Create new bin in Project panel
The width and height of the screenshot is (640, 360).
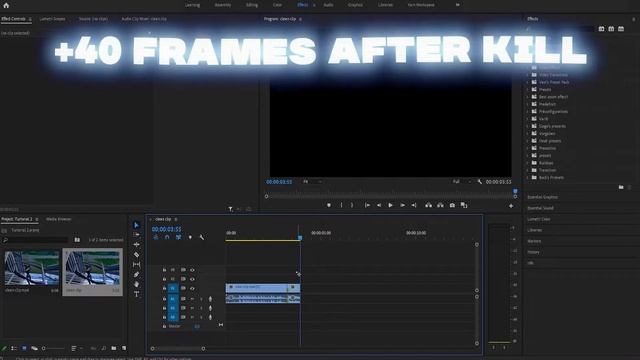coord(114,348)
